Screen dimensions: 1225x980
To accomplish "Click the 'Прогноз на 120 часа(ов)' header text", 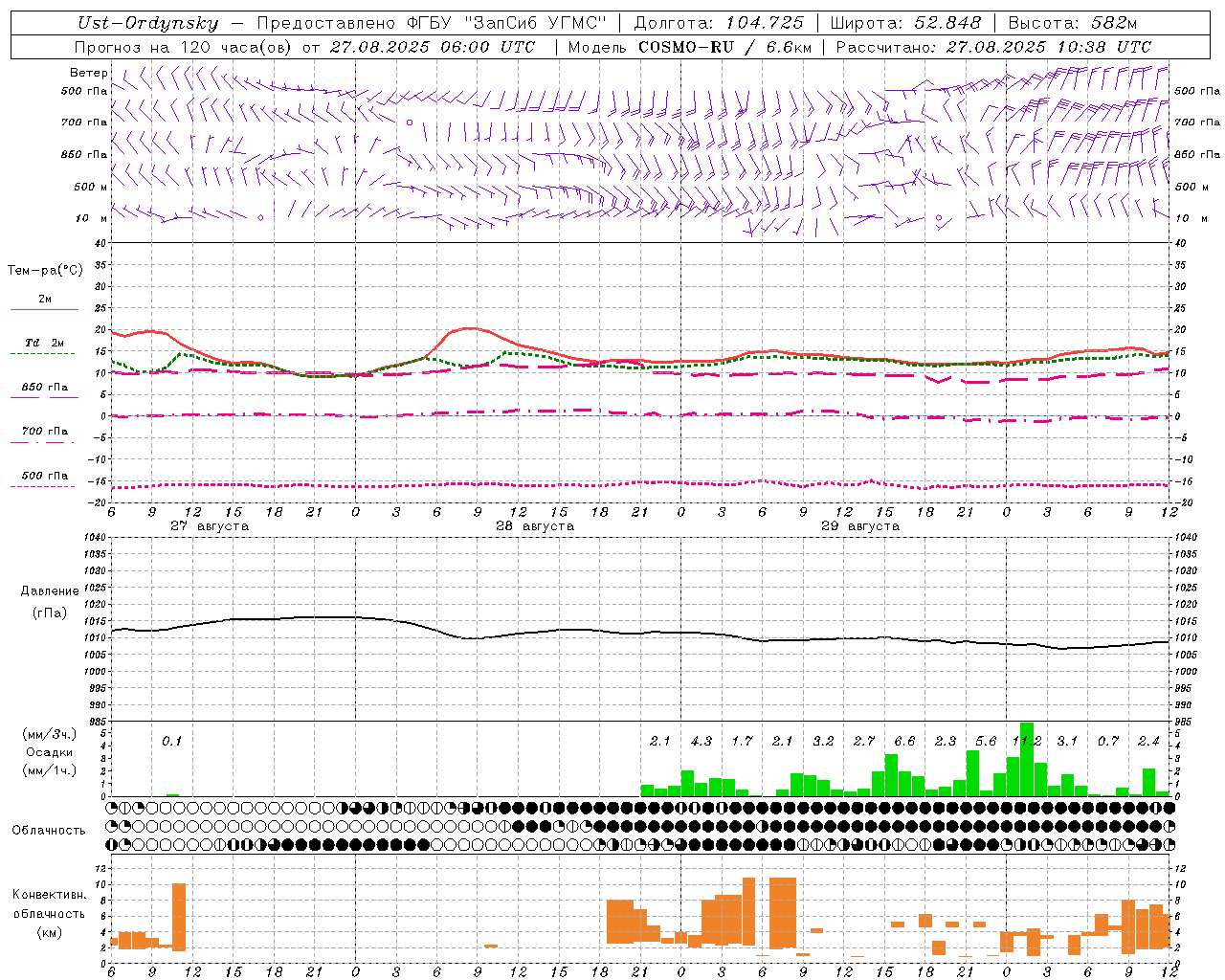I will [184, 47].
